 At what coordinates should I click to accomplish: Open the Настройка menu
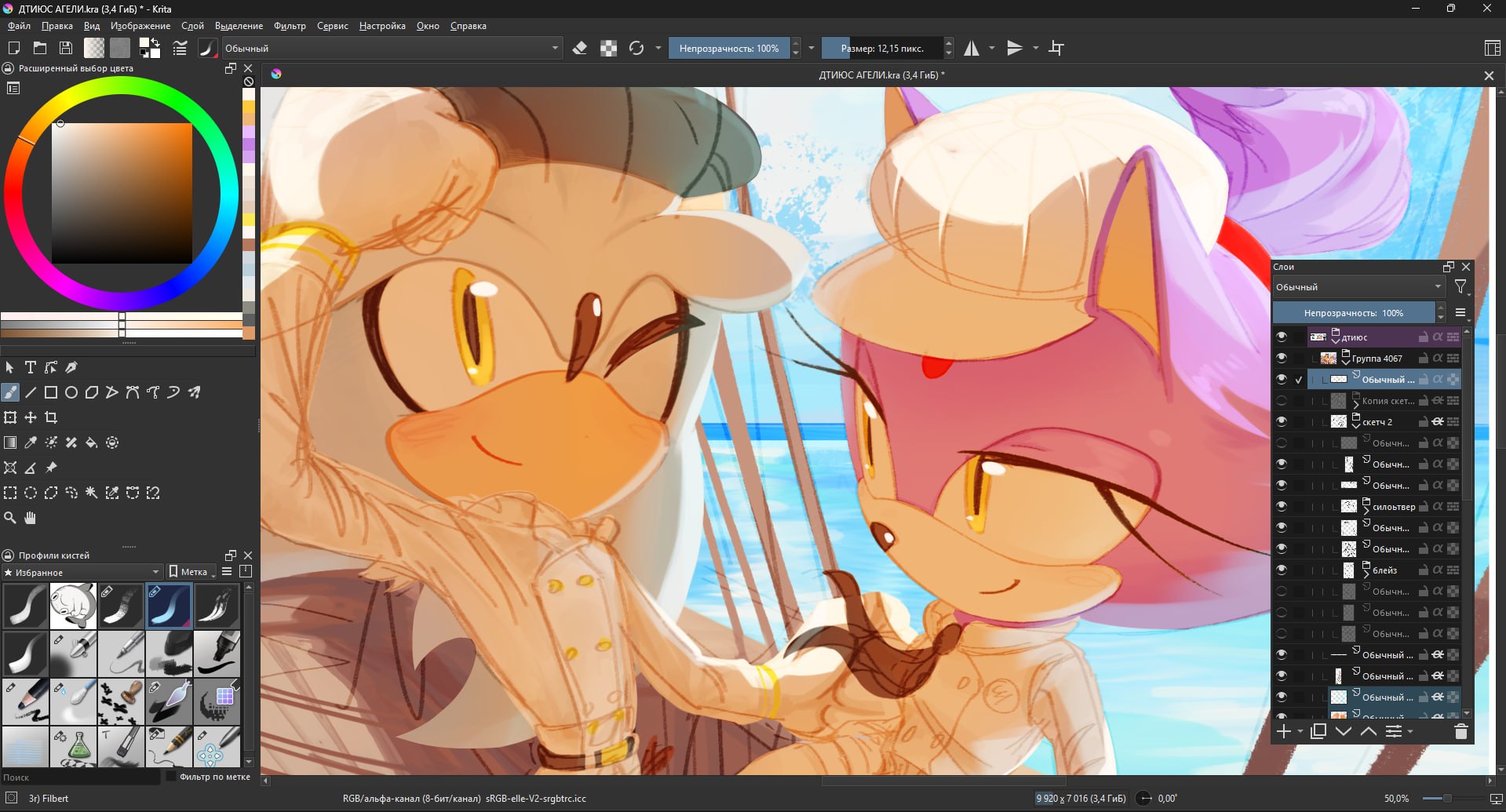pos(382,26)
